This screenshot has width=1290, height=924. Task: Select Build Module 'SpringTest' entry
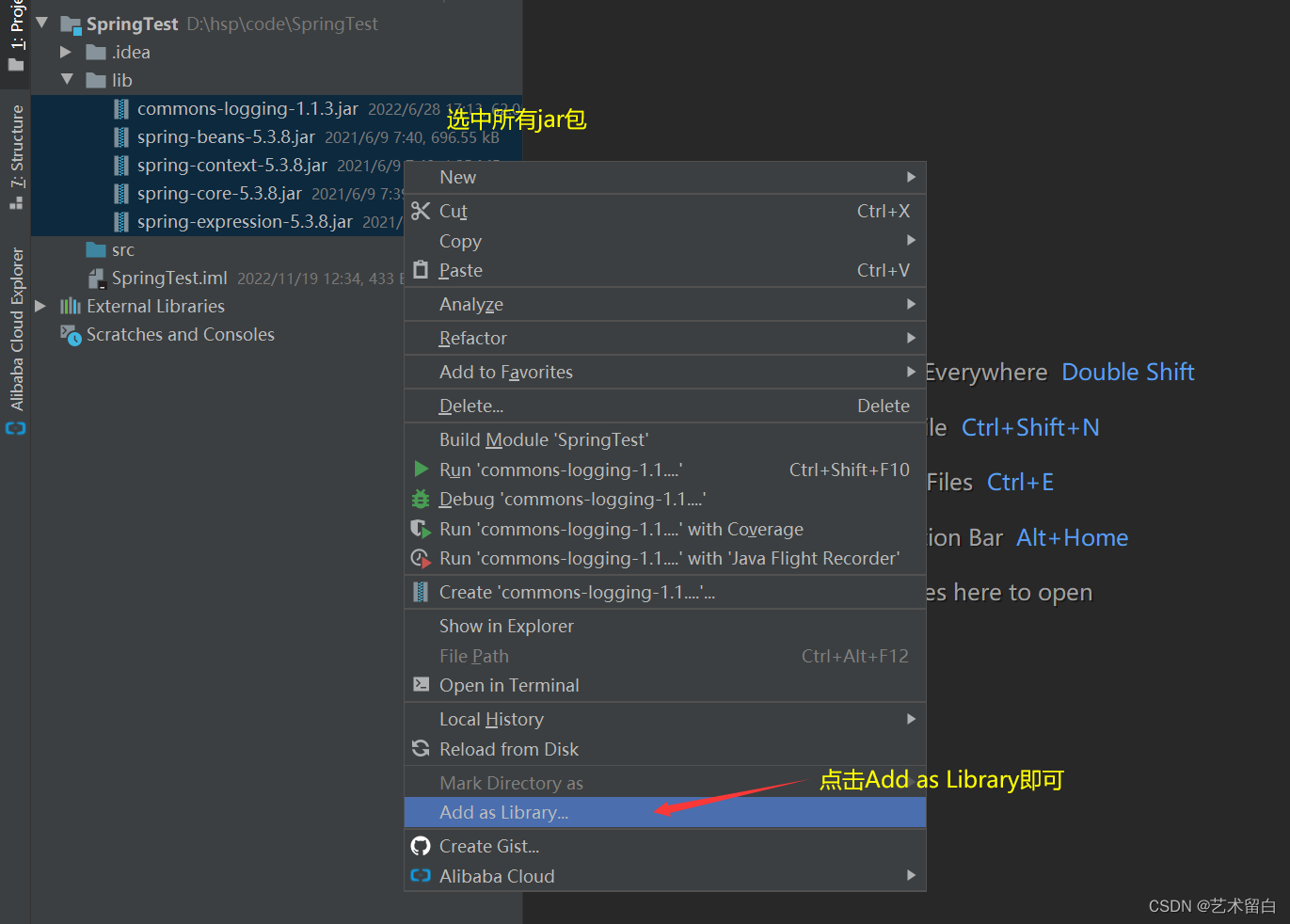click(x=665, y=439)
